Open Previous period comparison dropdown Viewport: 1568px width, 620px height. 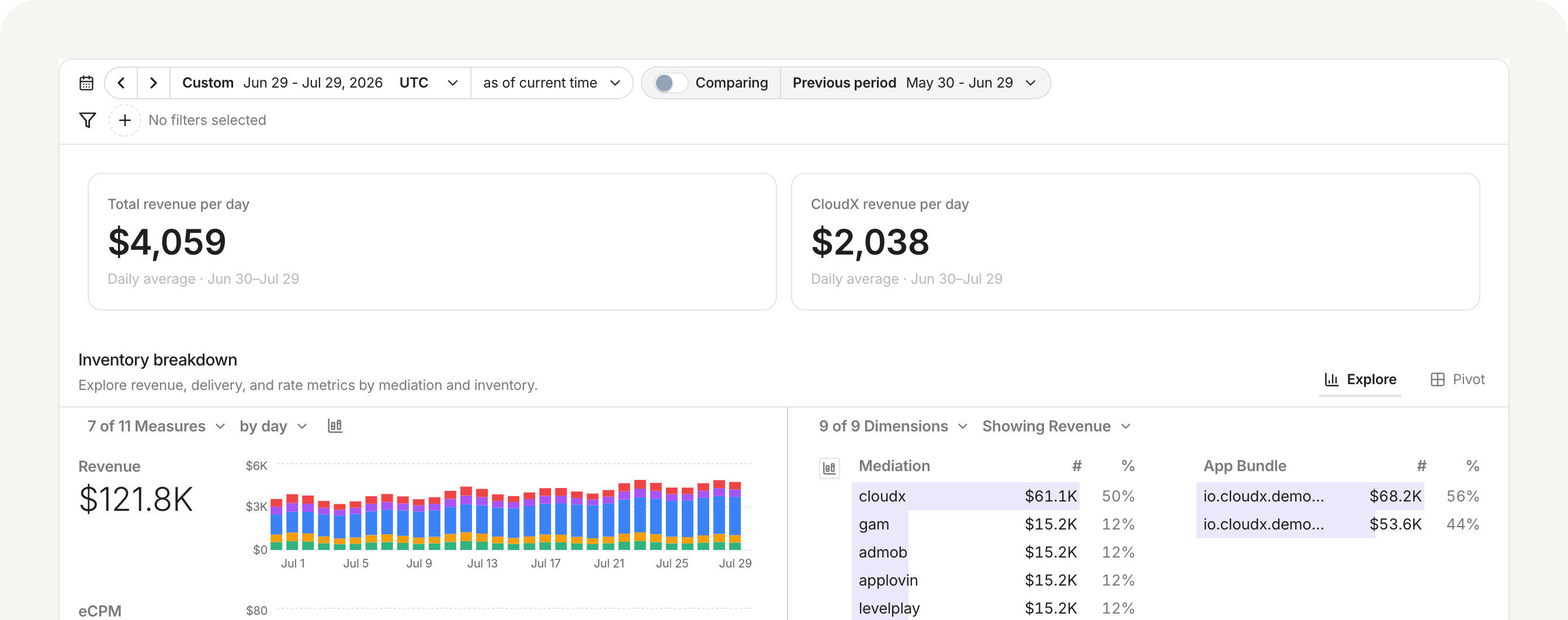tap(914, 83)
